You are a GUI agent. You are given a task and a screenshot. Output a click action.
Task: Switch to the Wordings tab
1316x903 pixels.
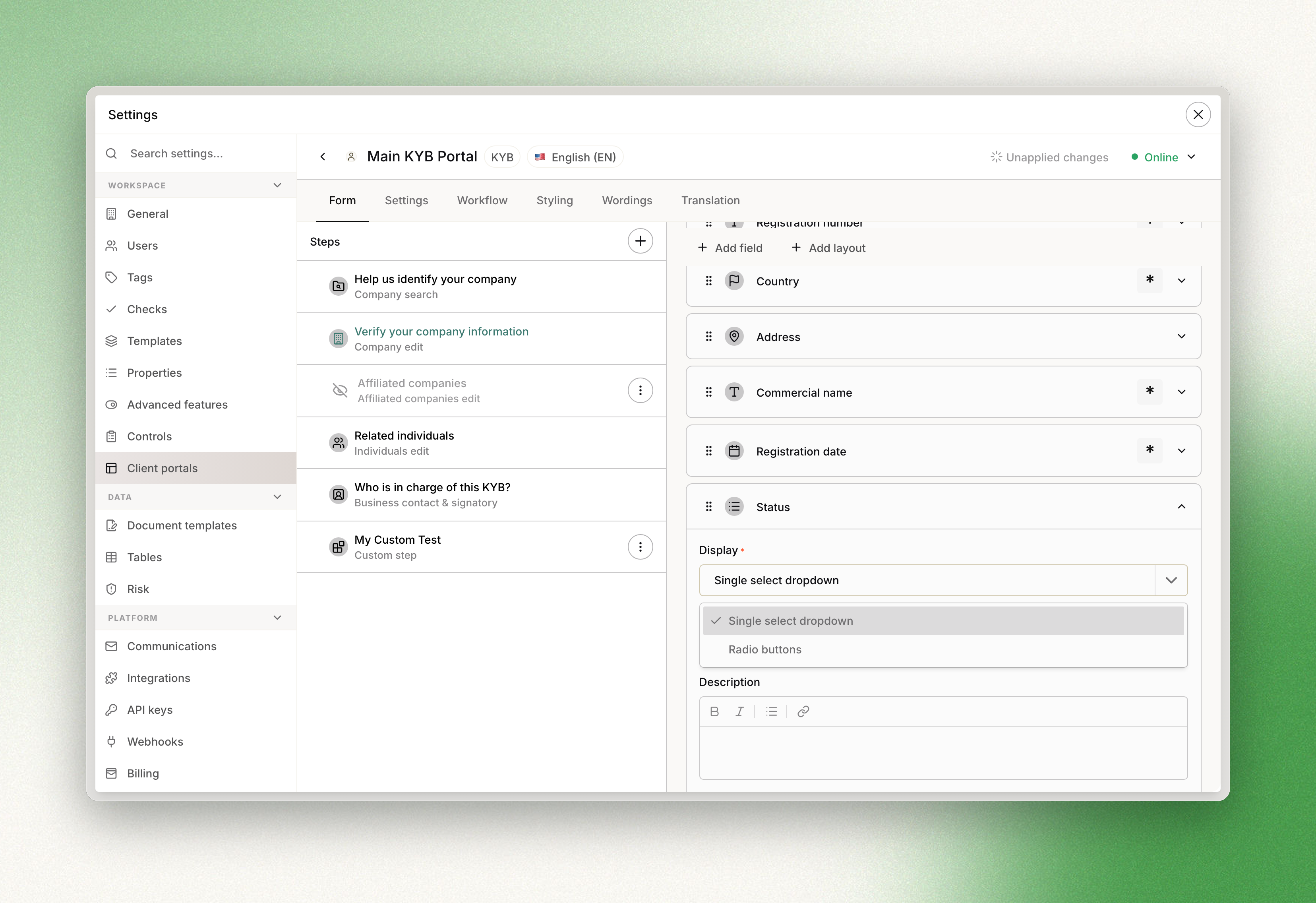627,201
